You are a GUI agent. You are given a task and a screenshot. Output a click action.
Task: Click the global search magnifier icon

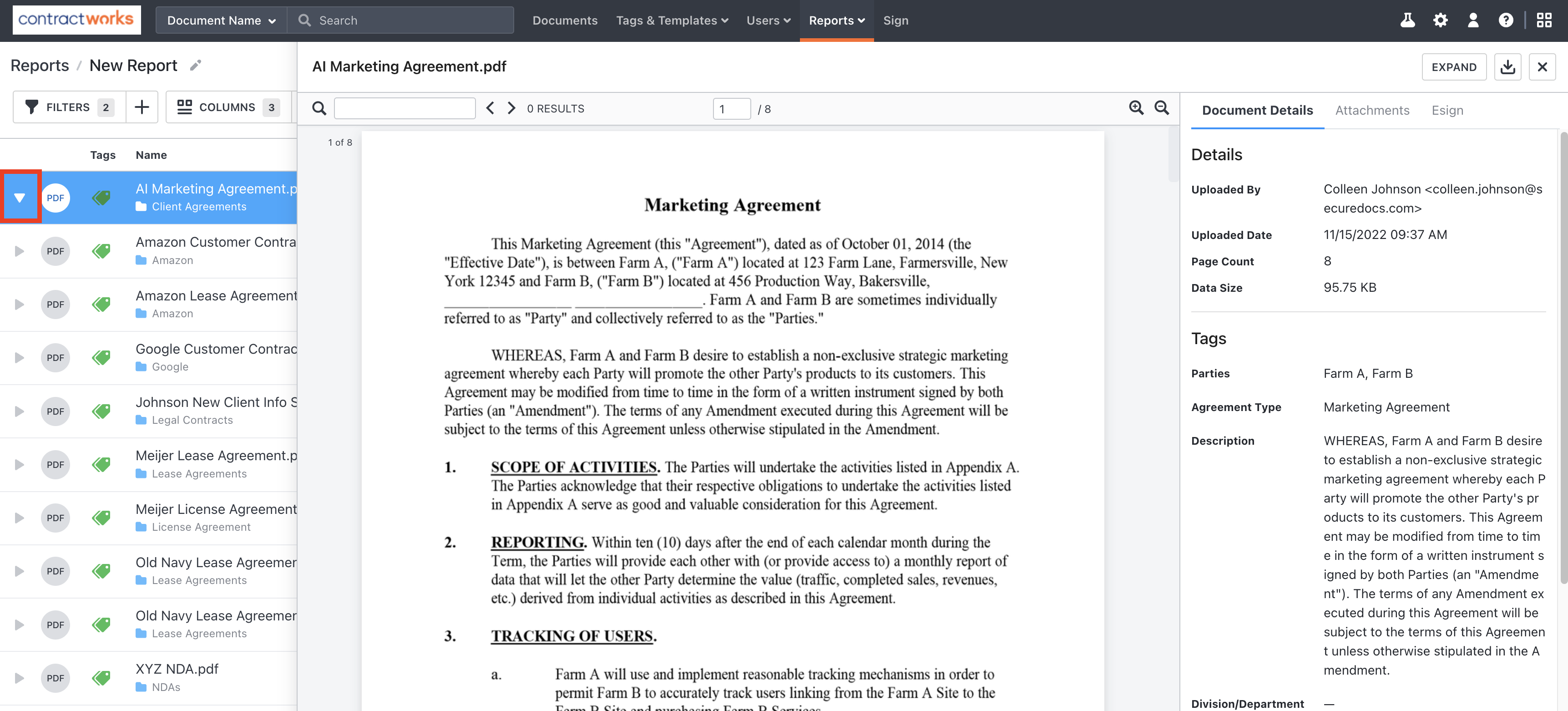(x=304, y=20)
